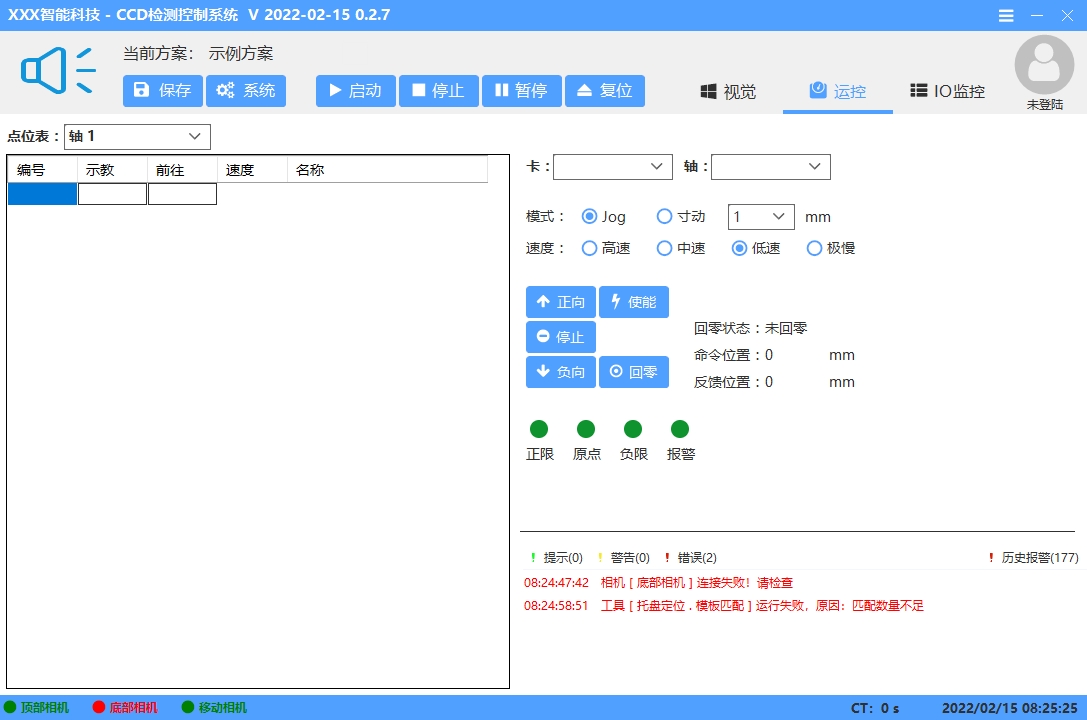Select Jog mode

coord(590,216)
